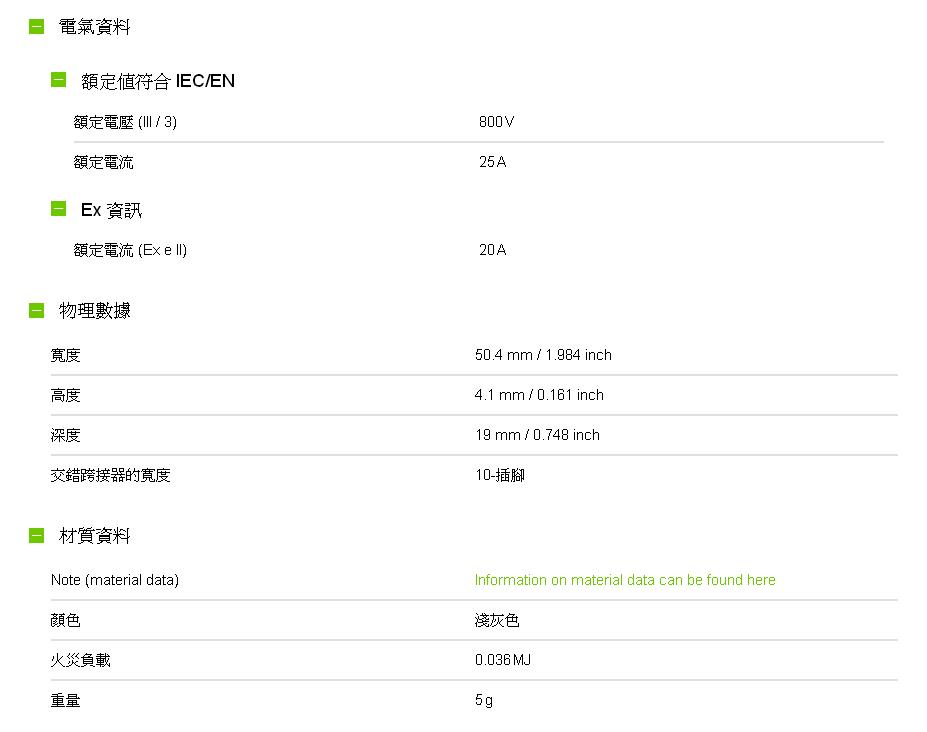
Task: Click the 電氣資料 section heading
Action: (x=94, y=27)
